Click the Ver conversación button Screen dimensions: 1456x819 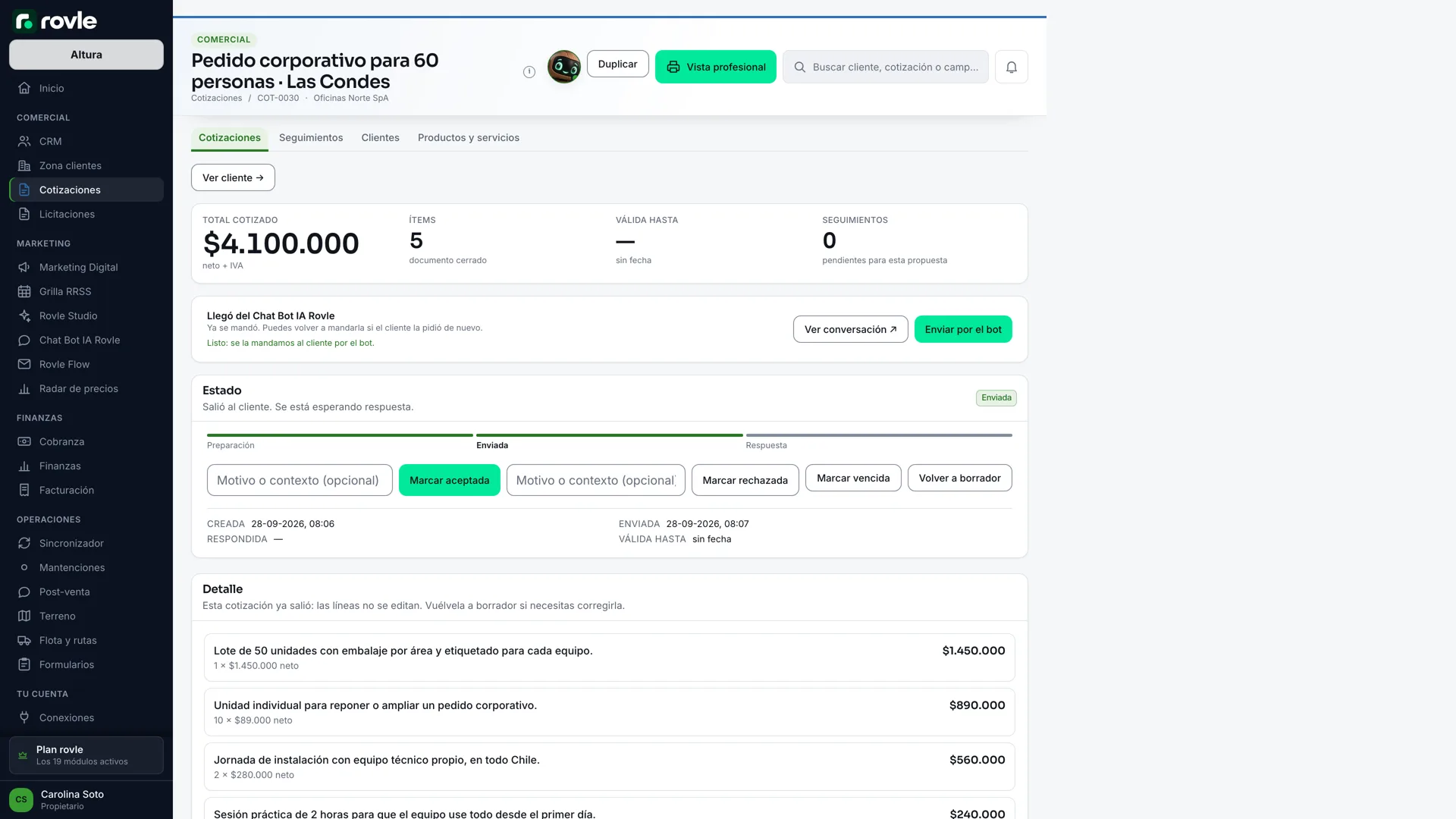pyautogui.click(x=851, y=329)
